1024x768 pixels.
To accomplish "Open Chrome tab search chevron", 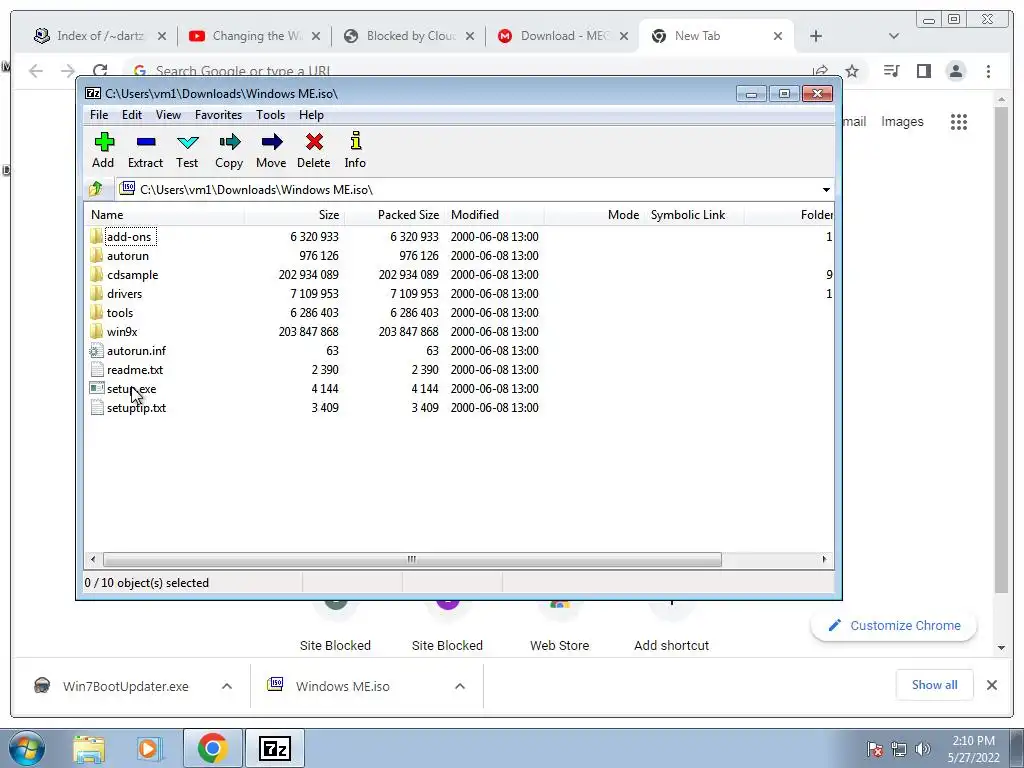I will tap(894, 36).
